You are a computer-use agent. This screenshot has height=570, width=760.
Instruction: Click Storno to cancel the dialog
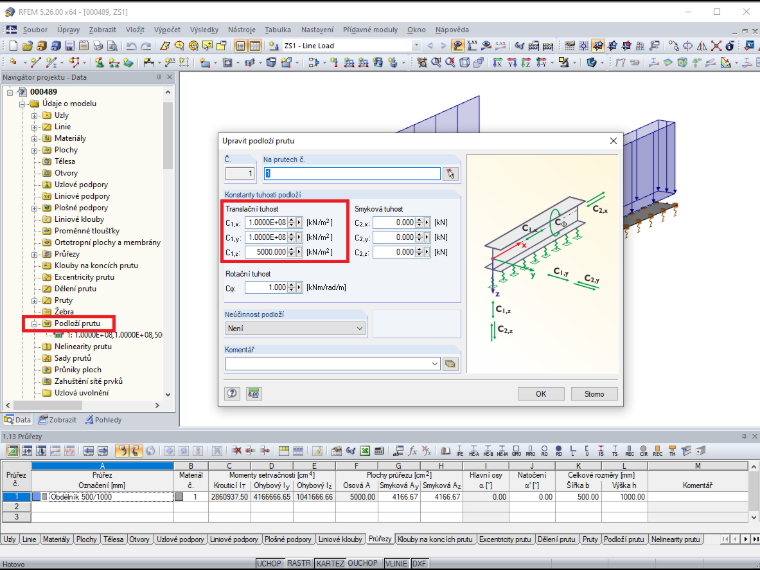coord(594,394)
